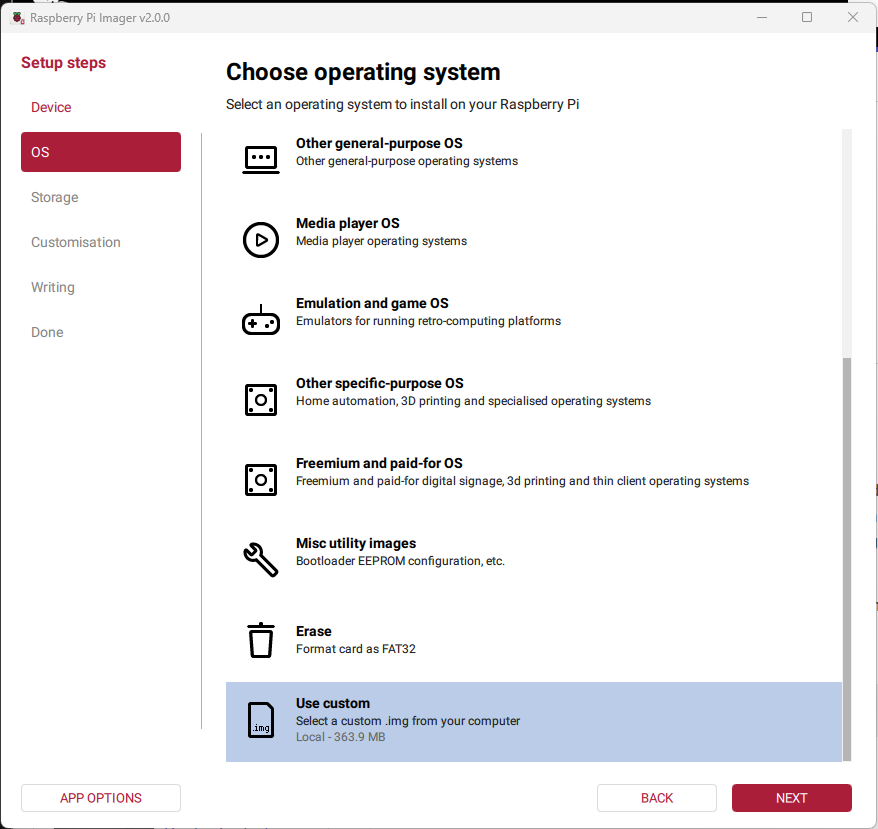Click the laptop icon for Other general-purpose OS
The image size is (878, 829).
click(x=261, y=160)
